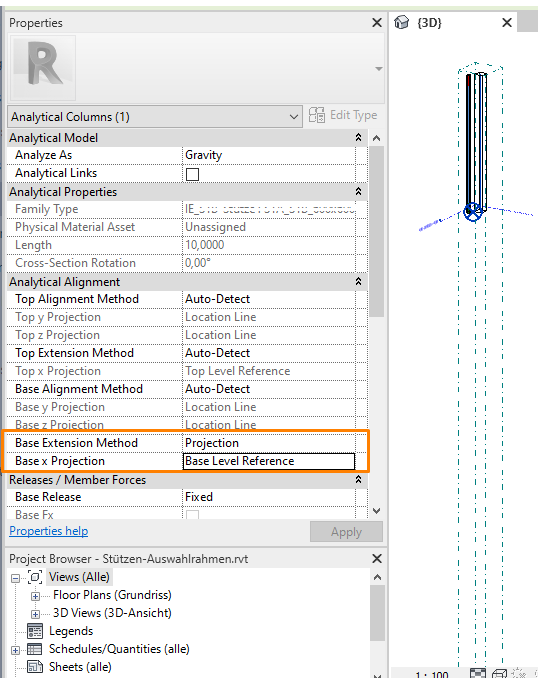
Task: Select the Top Alignment Method value field
Action: point(268,299)
